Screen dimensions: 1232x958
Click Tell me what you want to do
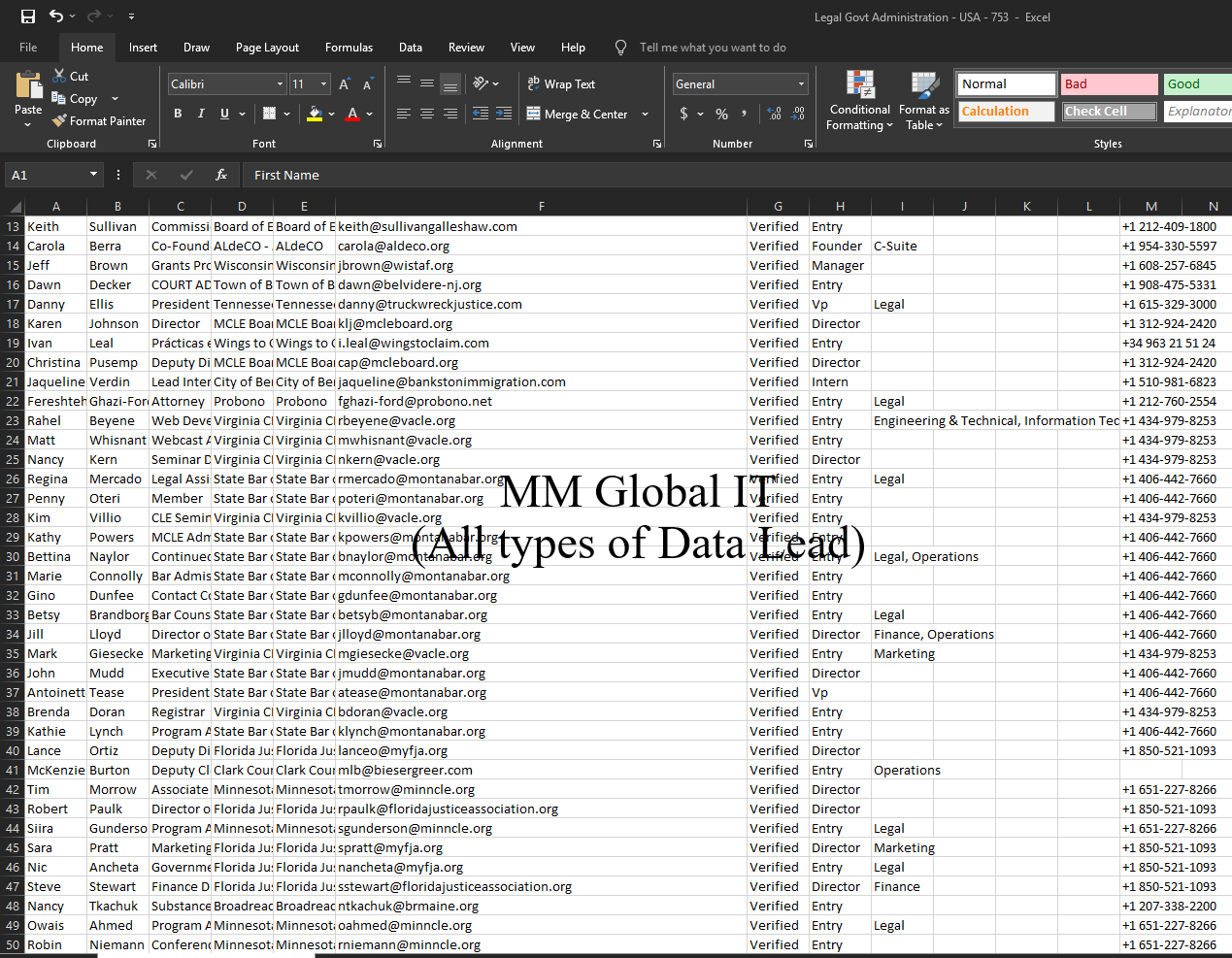pyautogui.click(x=713, y=47)
